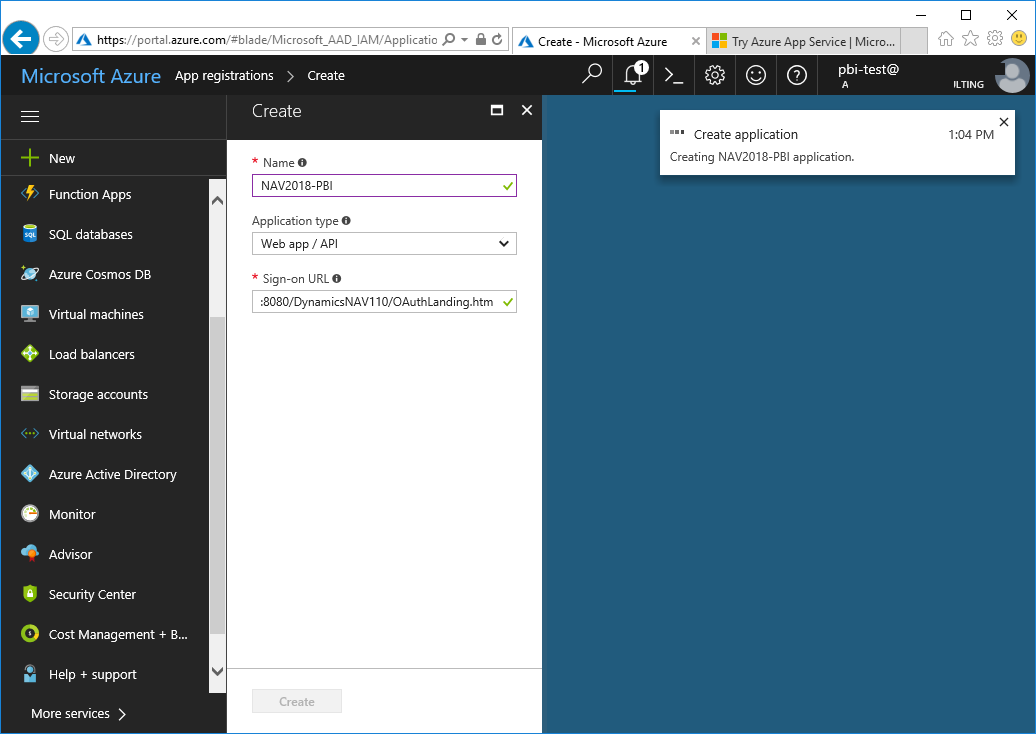Close the Create blade
The image size is (1036, 734).
tap(527, 110)
